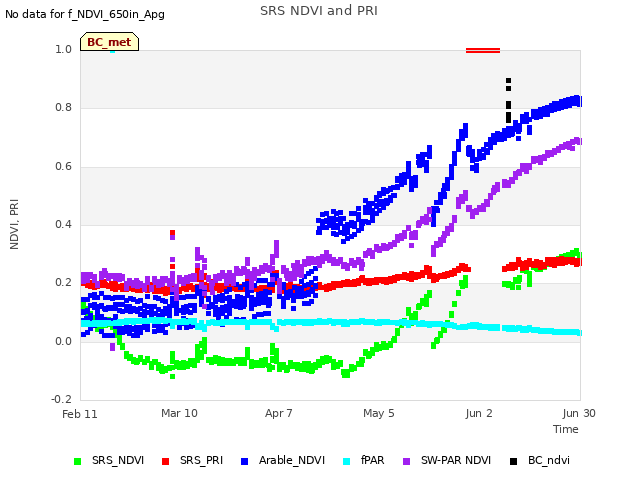Click the green SRS_NDVI legend swatch
Image resolution: width=640 pixels, height=480 pixels.
78,461
